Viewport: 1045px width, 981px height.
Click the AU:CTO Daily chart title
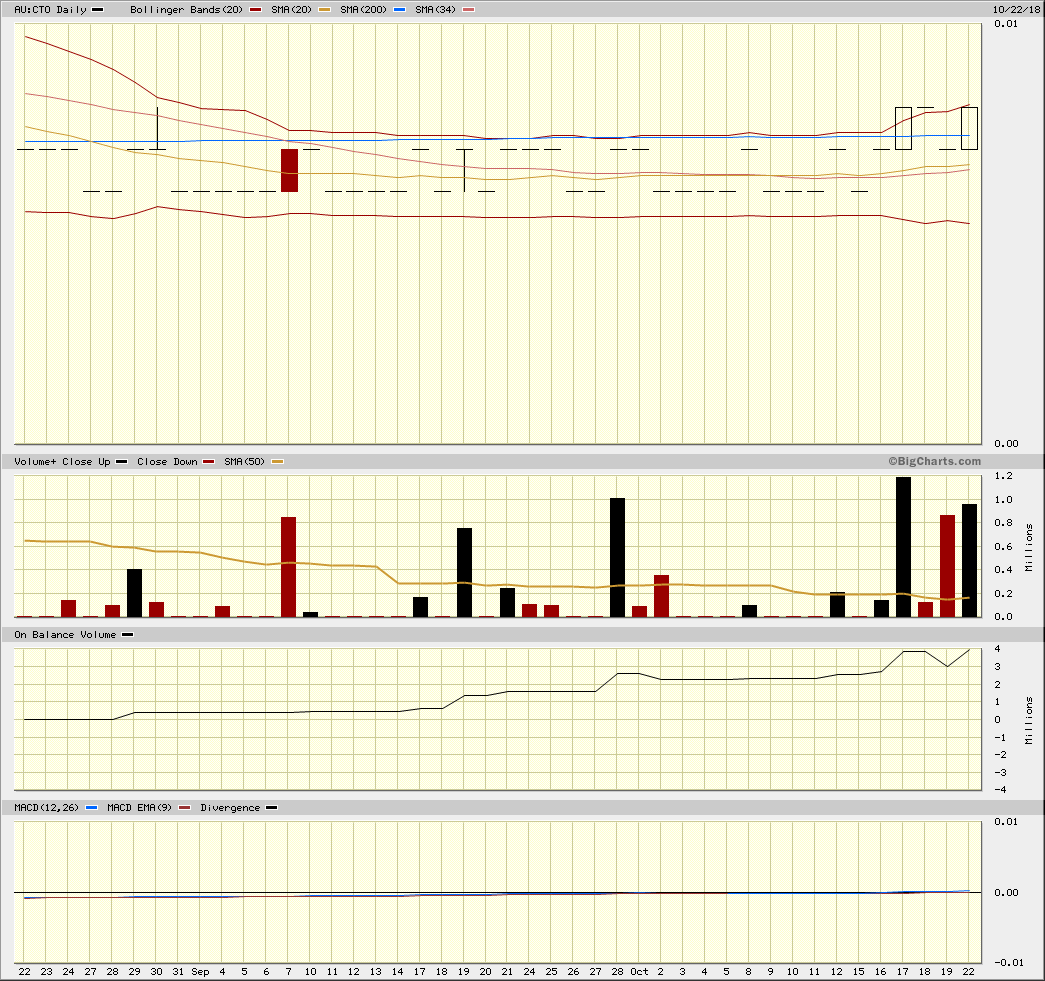click(51, 10)
